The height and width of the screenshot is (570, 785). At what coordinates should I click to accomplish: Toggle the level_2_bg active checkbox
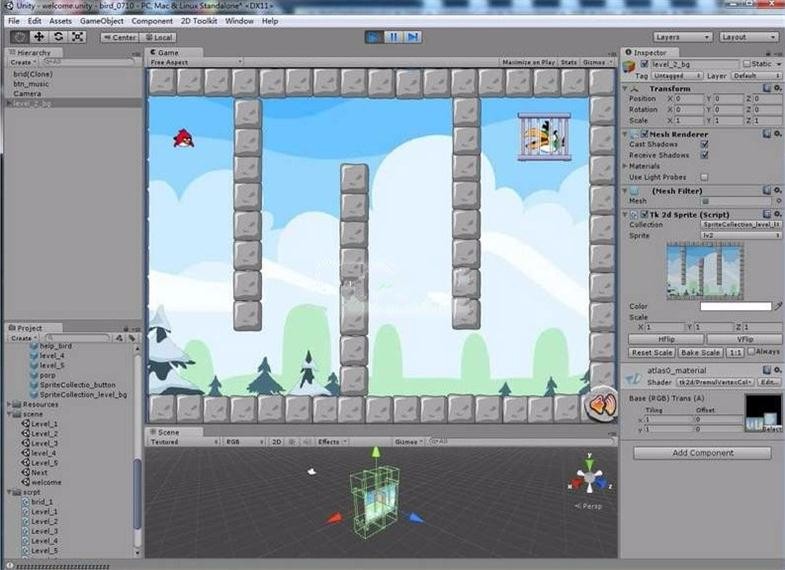pos(644,64)
